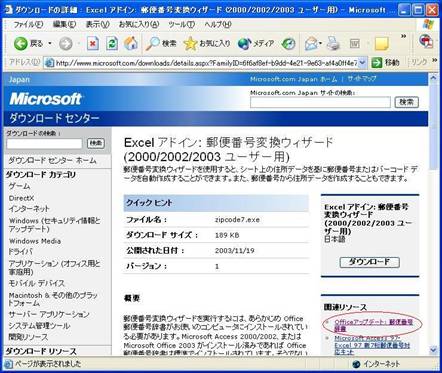The image size is (442, 373).
Task: Click the ダウンロードの検索 input field
Action: 44,144
